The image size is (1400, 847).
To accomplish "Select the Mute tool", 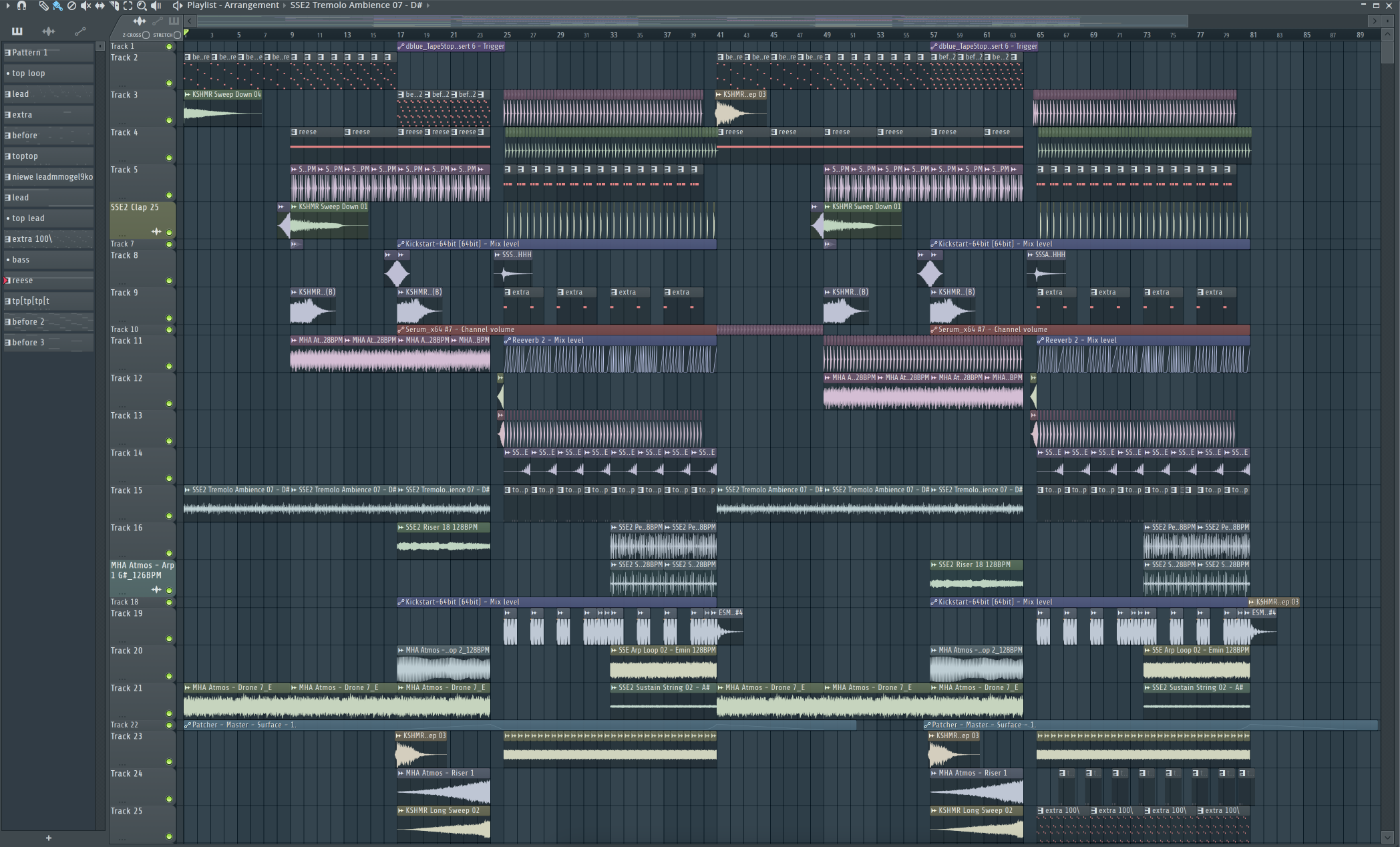I will pyautogui.click(x=85, y=5).
